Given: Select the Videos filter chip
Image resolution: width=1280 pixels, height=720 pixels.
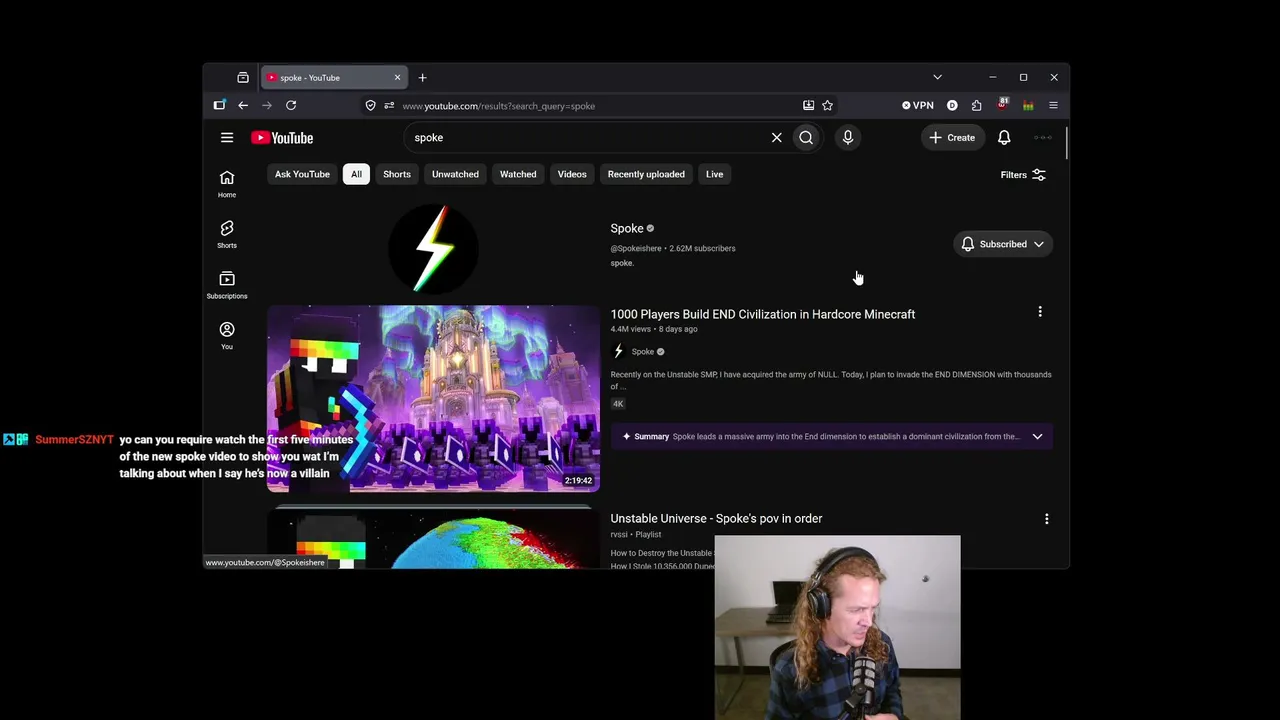Looking at the screenshot, I should [572, 174].
